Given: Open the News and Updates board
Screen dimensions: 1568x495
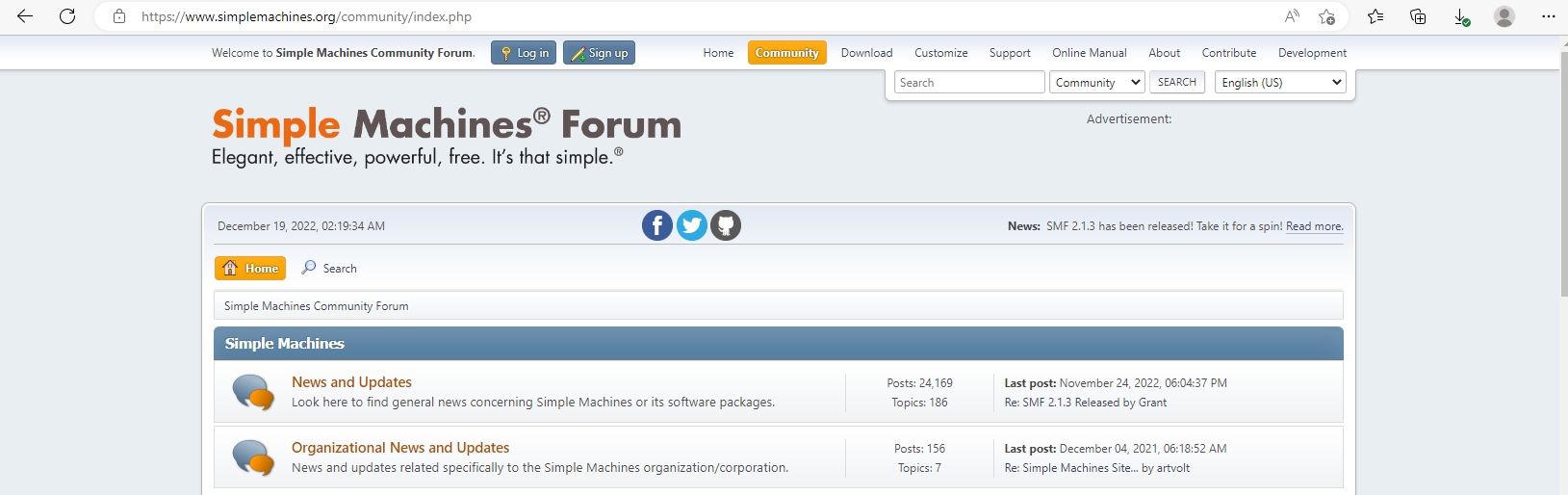Looking at the screenshot, I should tap(351, 382).
